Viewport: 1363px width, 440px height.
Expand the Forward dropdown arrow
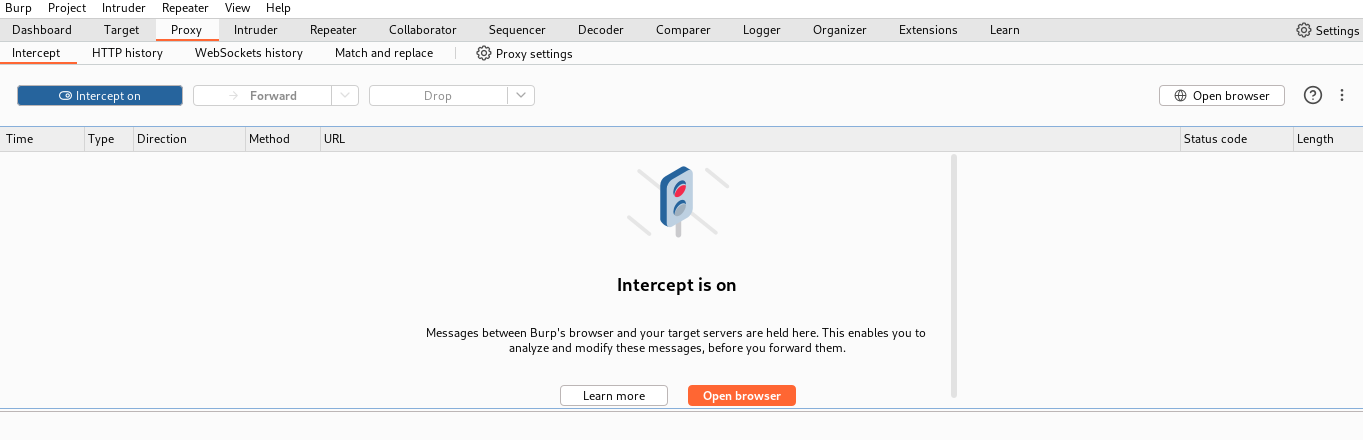pyautogui.click(x=345, y=96)
